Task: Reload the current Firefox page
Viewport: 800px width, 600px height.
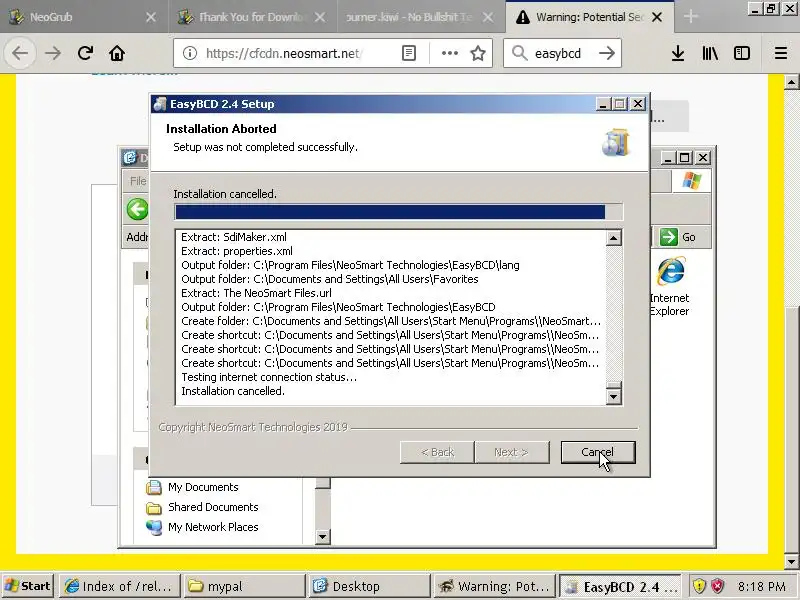Action: point(85,53)
